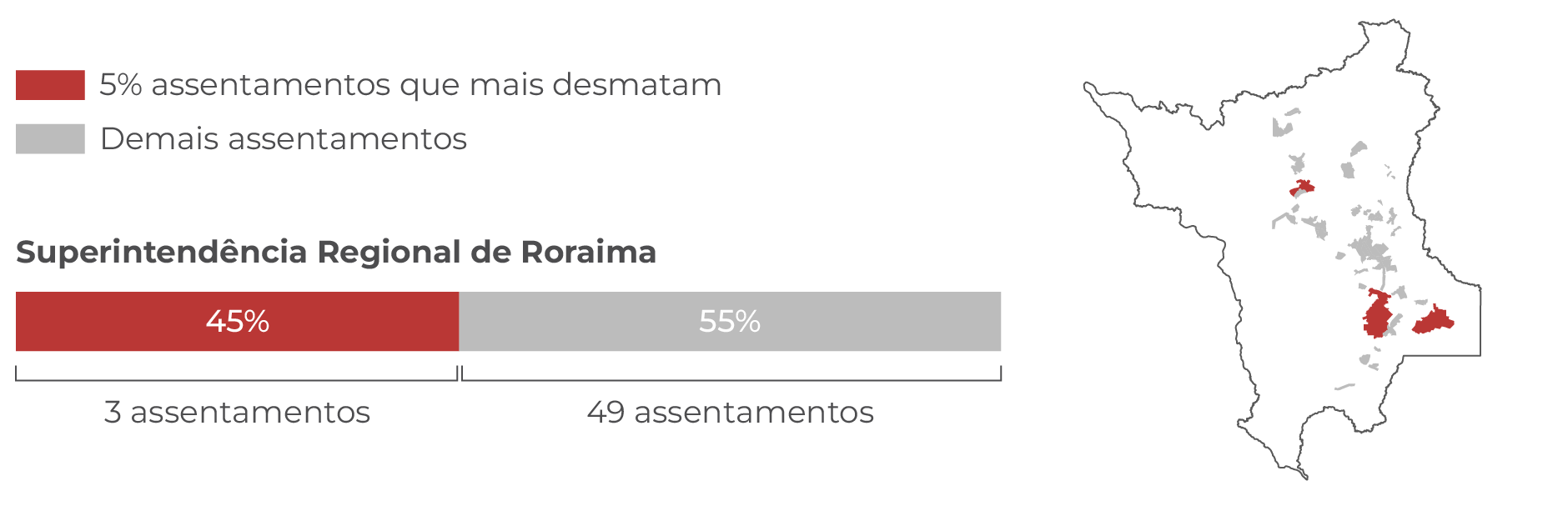Click the red legend color swatch
Image resolution: width=1568 pixels, height=511 pixels.
[x=50, y=85]
